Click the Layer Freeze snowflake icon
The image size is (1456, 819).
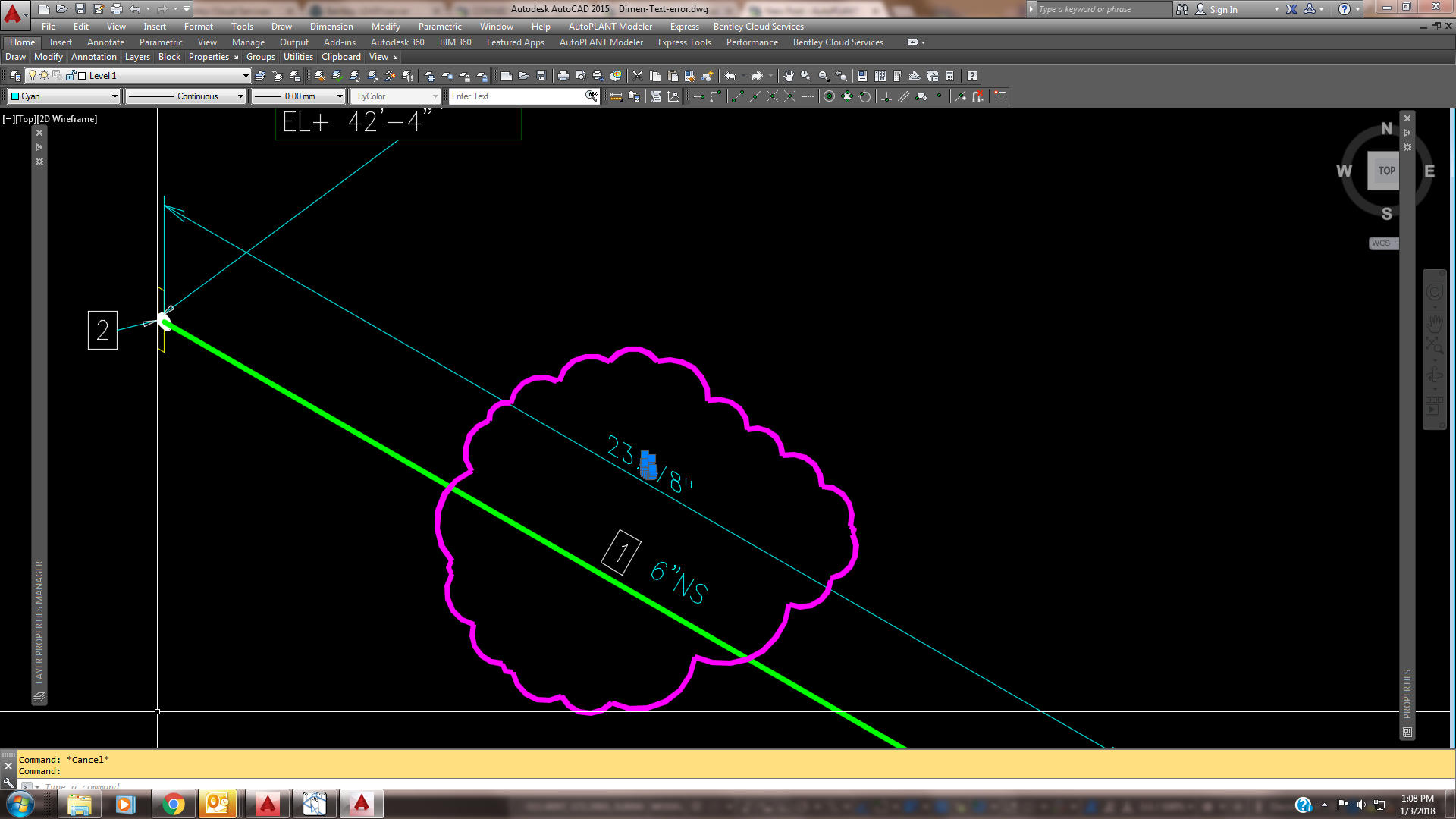coord(429,76)
